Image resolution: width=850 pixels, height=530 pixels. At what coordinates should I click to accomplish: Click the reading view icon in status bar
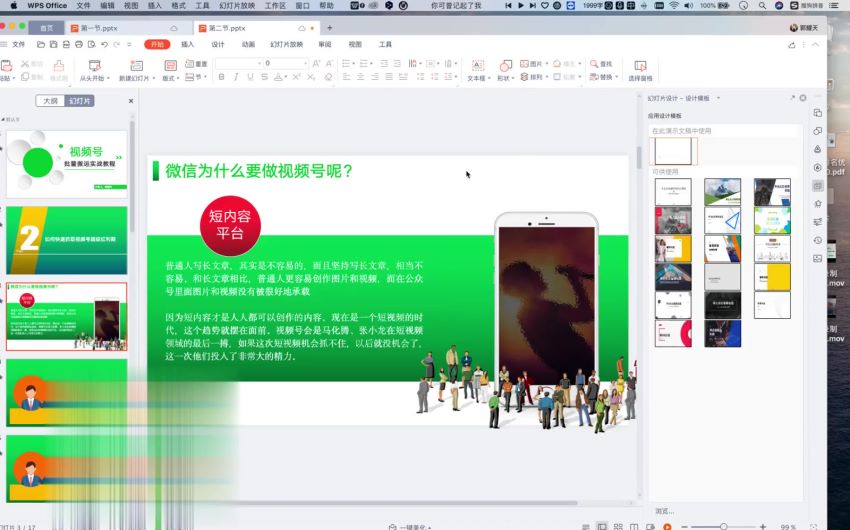pos(634,527)
